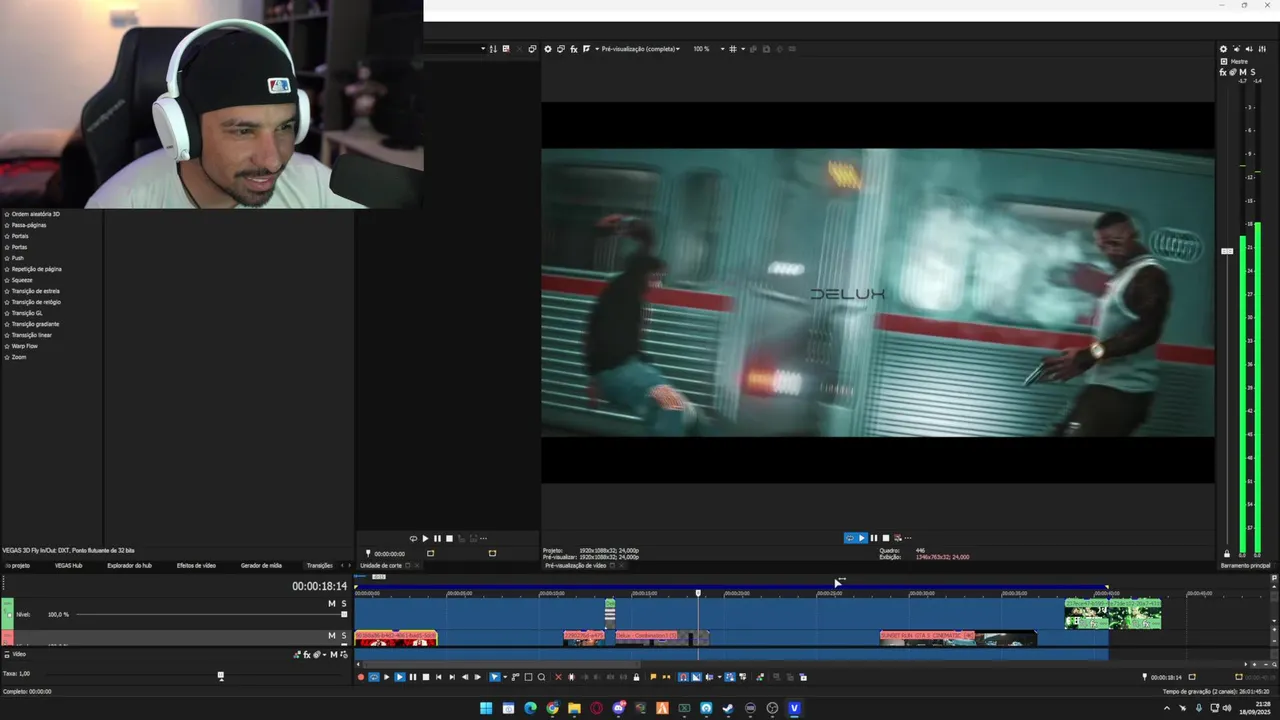1280x720 pixels.
Task: Open the Pré-visualização (completa) quality dropdown
Action: pyautogui.click(x=640, y=49)
